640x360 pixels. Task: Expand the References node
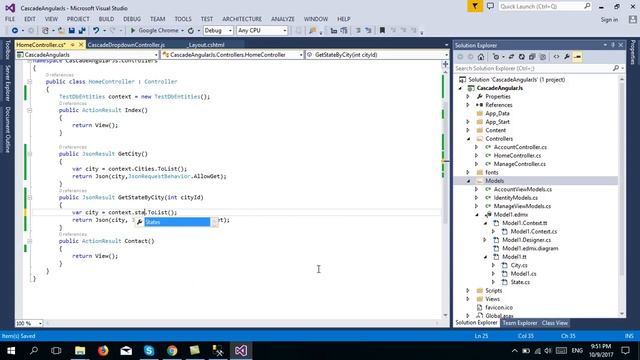click(468, 105)
